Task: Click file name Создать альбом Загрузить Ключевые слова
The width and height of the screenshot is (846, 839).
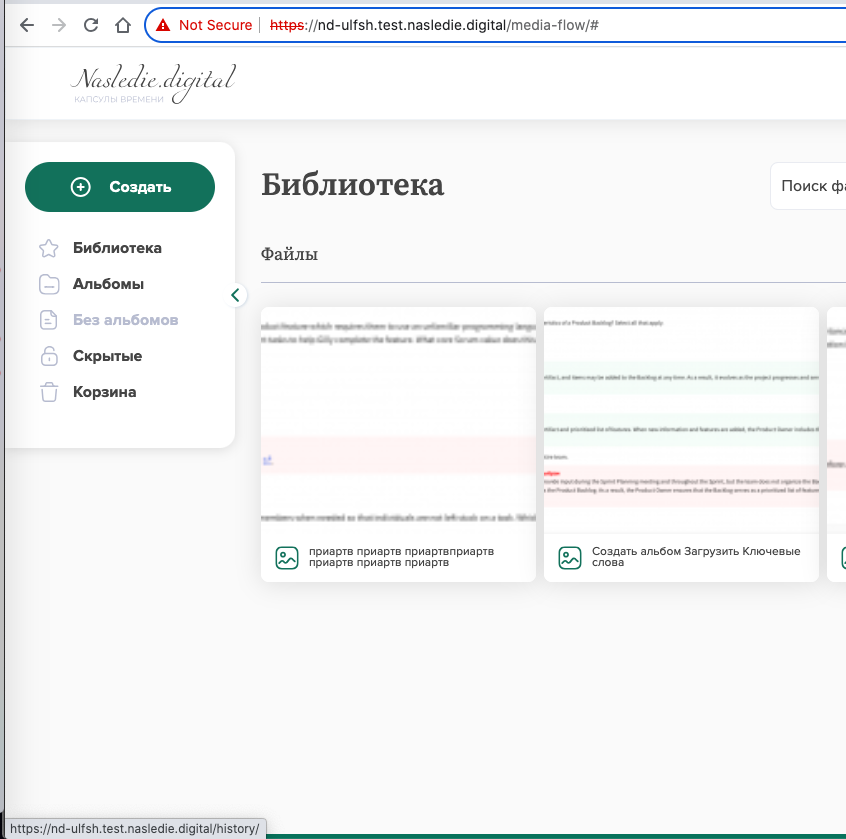Action: [x=696, y=557]
